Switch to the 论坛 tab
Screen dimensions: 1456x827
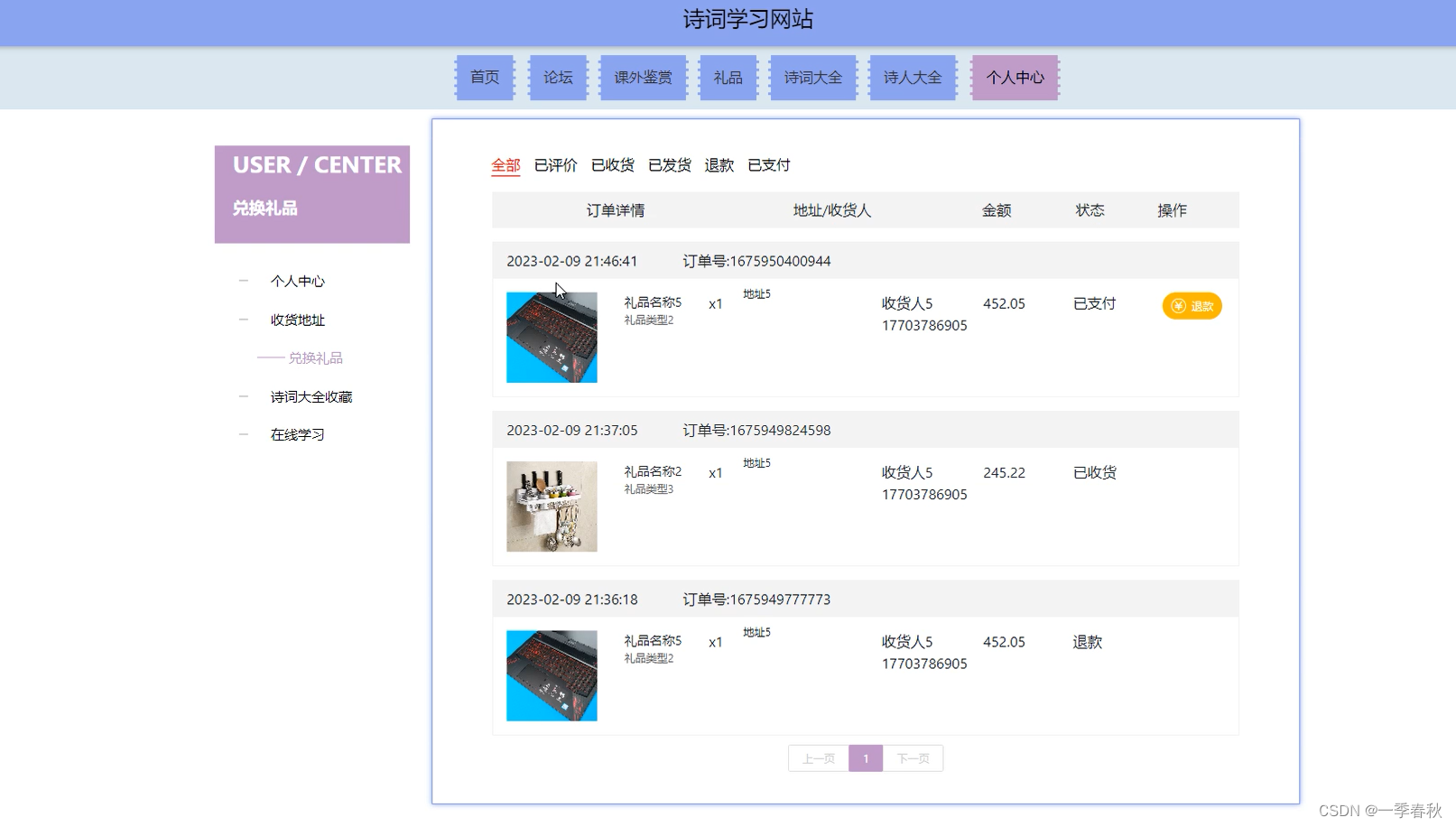(557, 77)
